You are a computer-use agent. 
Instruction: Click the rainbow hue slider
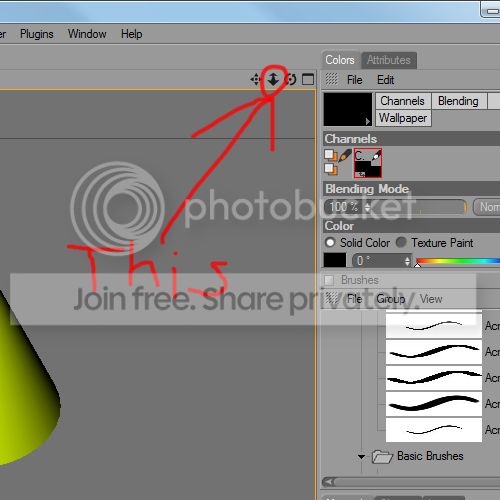point(457,261)
